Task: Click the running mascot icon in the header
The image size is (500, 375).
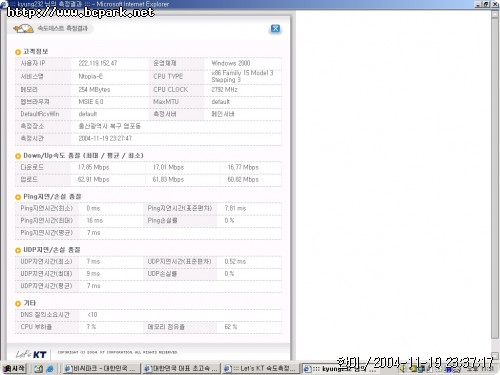Action: 23,29
